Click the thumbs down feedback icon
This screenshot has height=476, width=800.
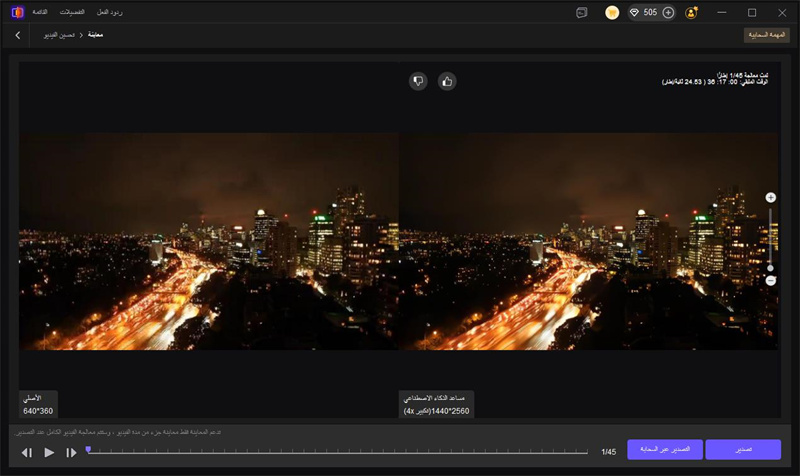(x=418, y=81)
